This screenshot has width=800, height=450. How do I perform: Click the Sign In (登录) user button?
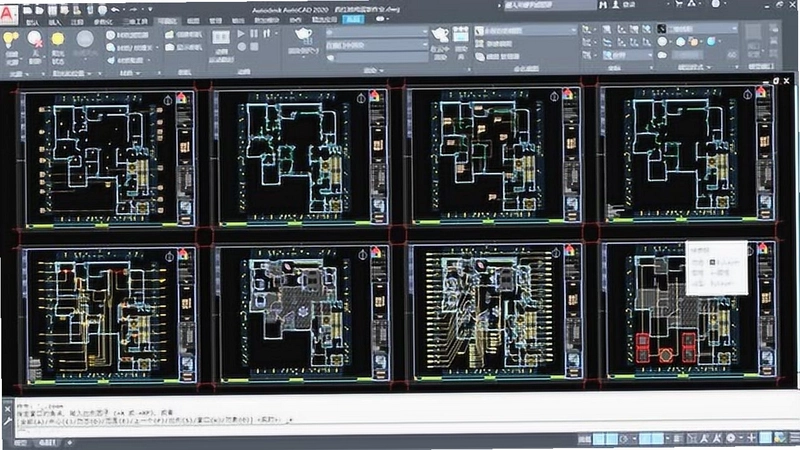point(624,5)
